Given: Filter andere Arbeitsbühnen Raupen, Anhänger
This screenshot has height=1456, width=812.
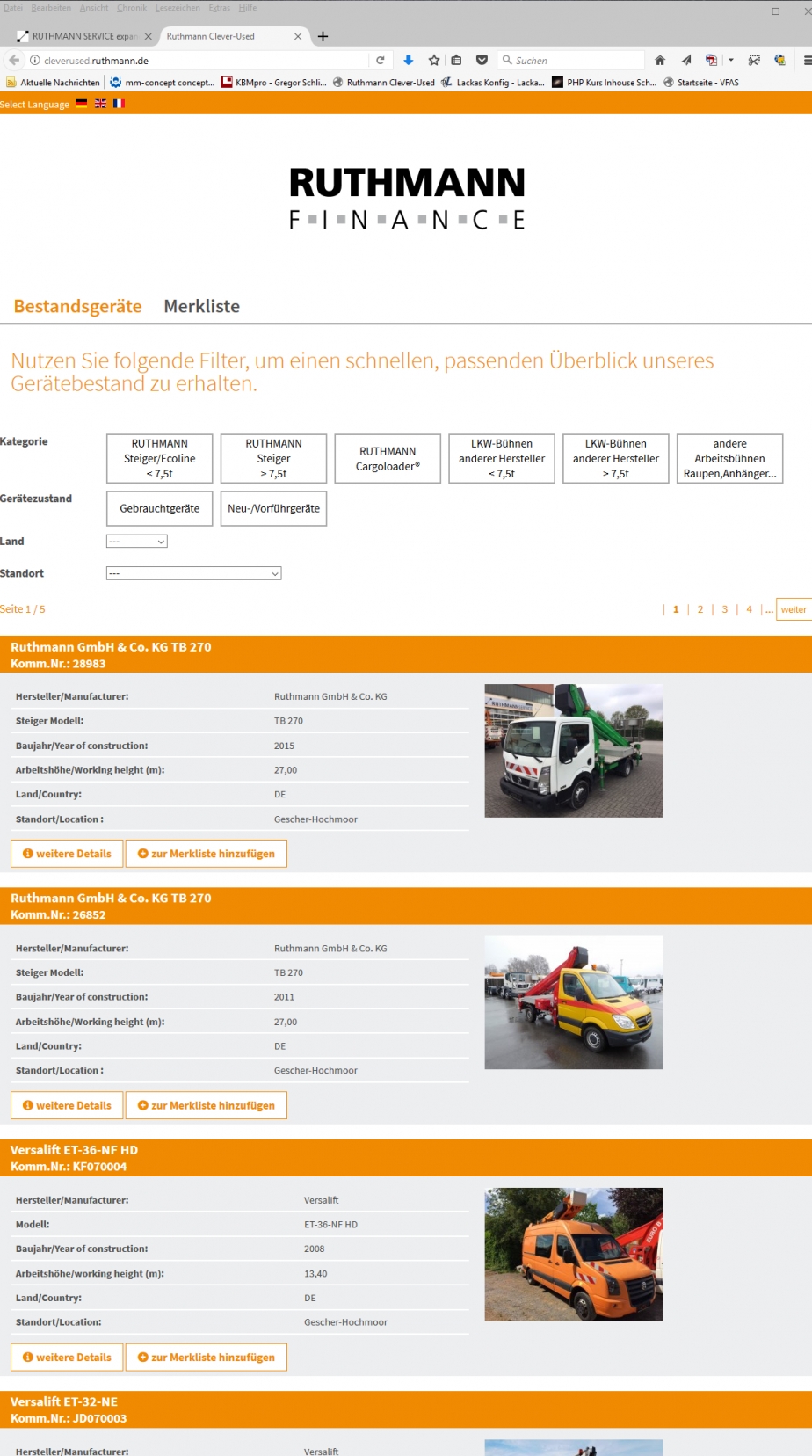Looking at the screenshot, I should (x=729, y=458).
